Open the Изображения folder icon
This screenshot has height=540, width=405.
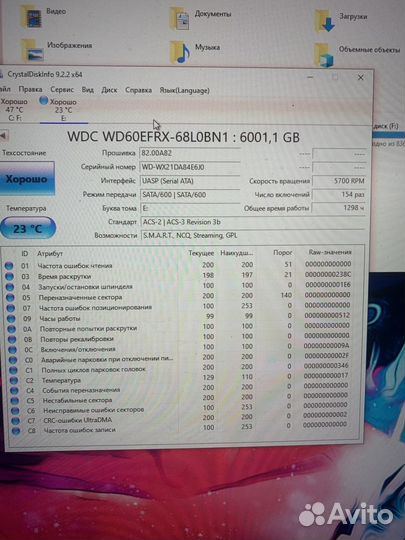33,50
